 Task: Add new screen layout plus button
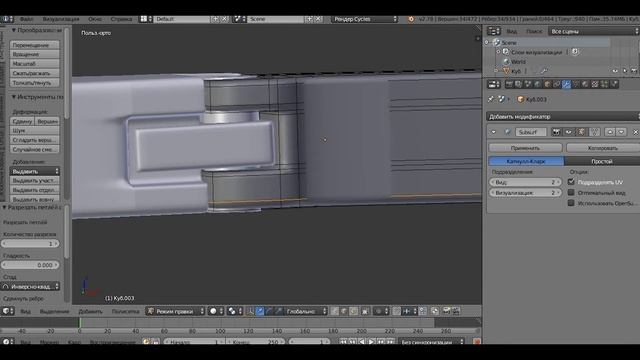tap(215, 19)
